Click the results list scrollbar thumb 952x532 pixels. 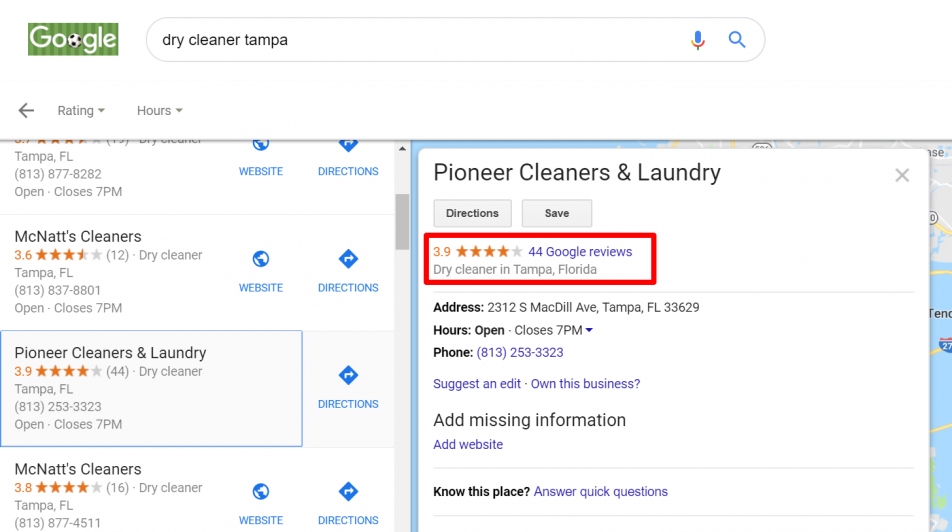click(402, 222)
